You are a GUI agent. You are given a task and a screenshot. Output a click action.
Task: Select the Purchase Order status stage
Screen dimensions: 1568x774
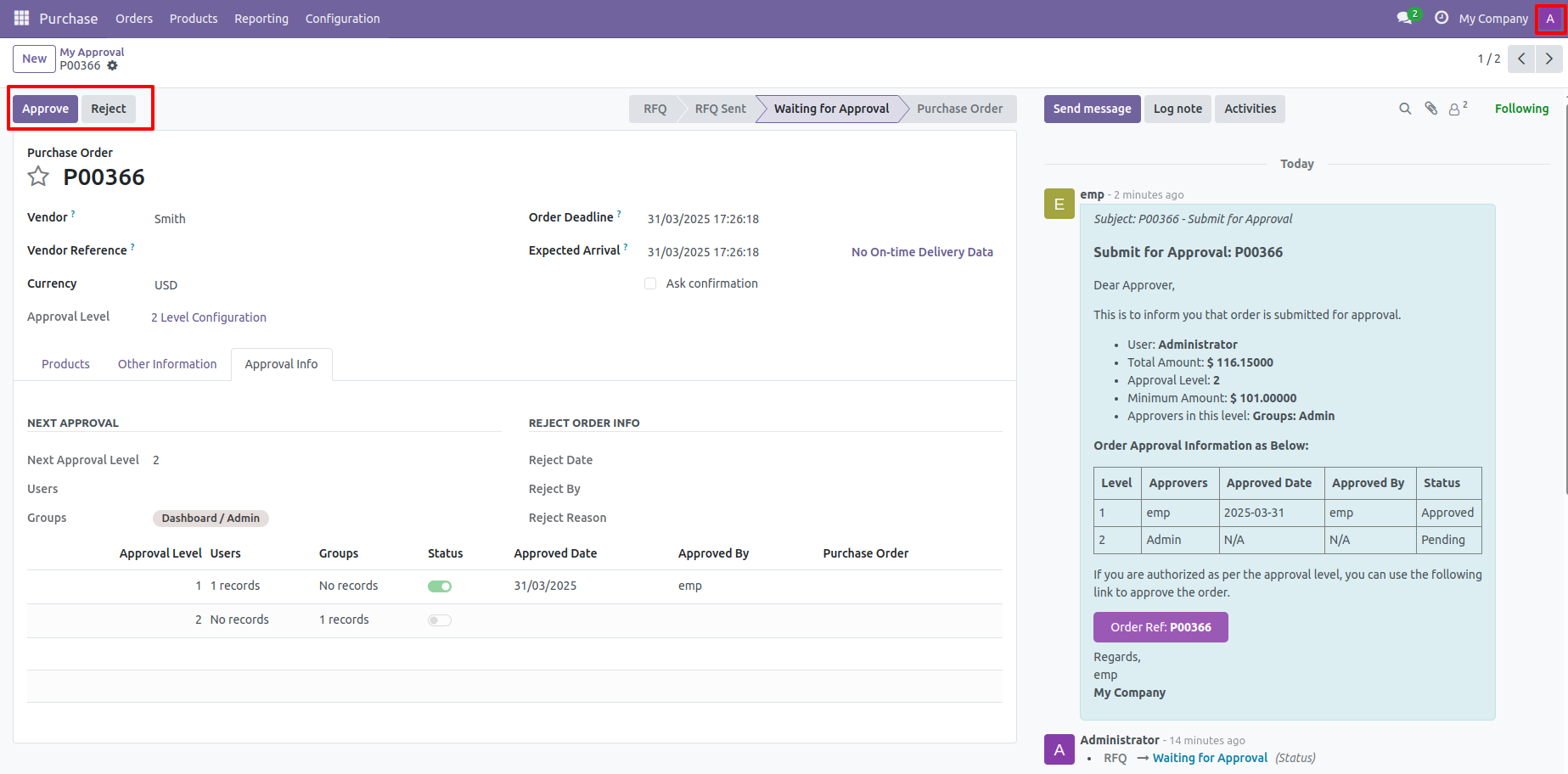coord(959,109)
